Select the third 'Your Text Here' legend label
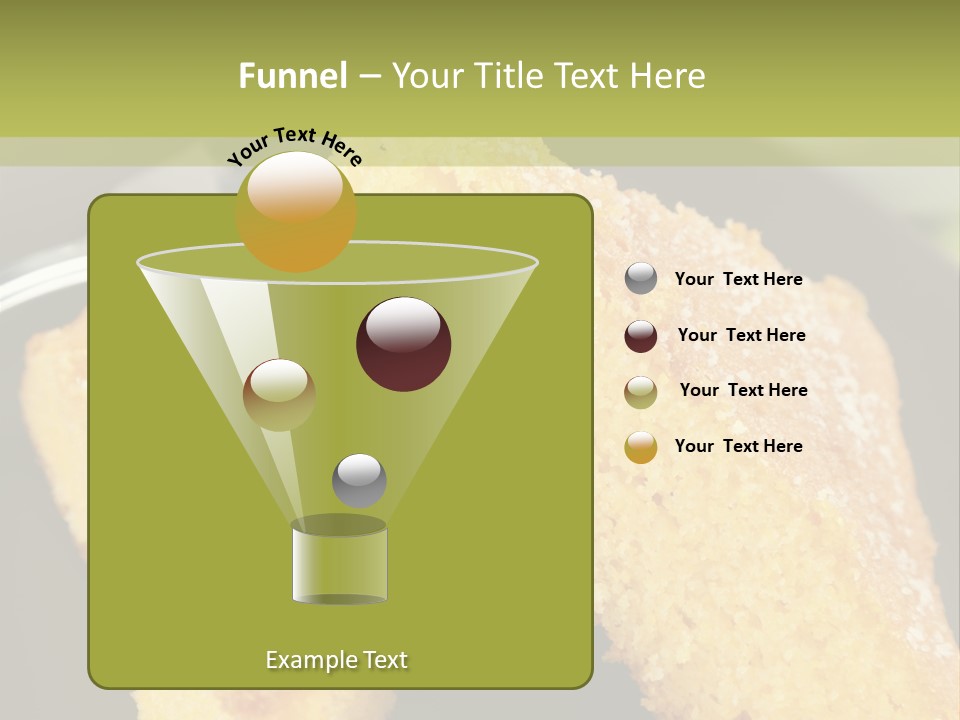The image size is (960, 720). [743, 391]
